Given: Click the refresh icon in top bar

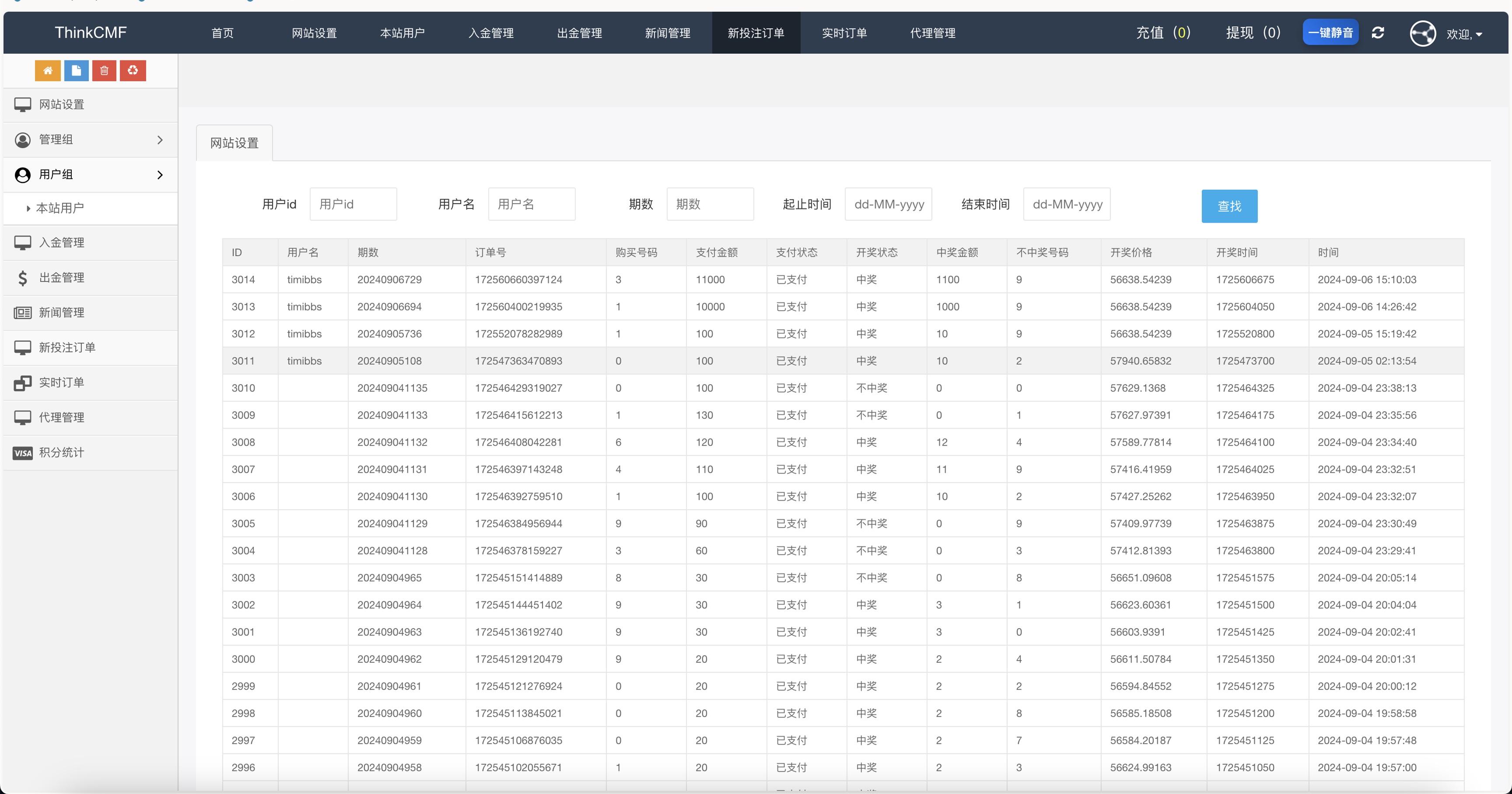Looking at the screenshot, I should (x=1378, y=33).
